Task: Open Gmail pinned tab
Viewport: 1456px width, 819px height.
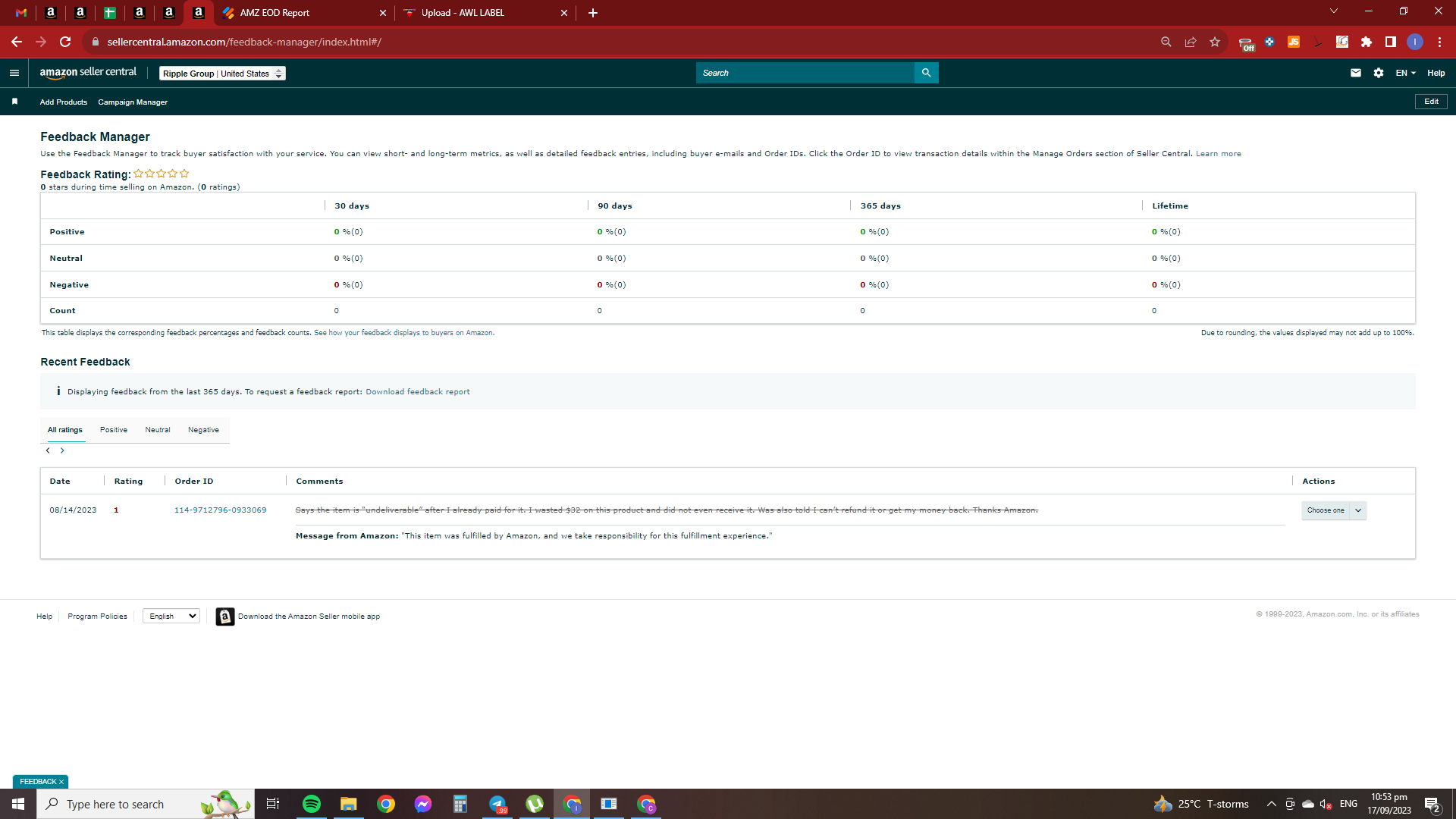Action: click(21, 13)
